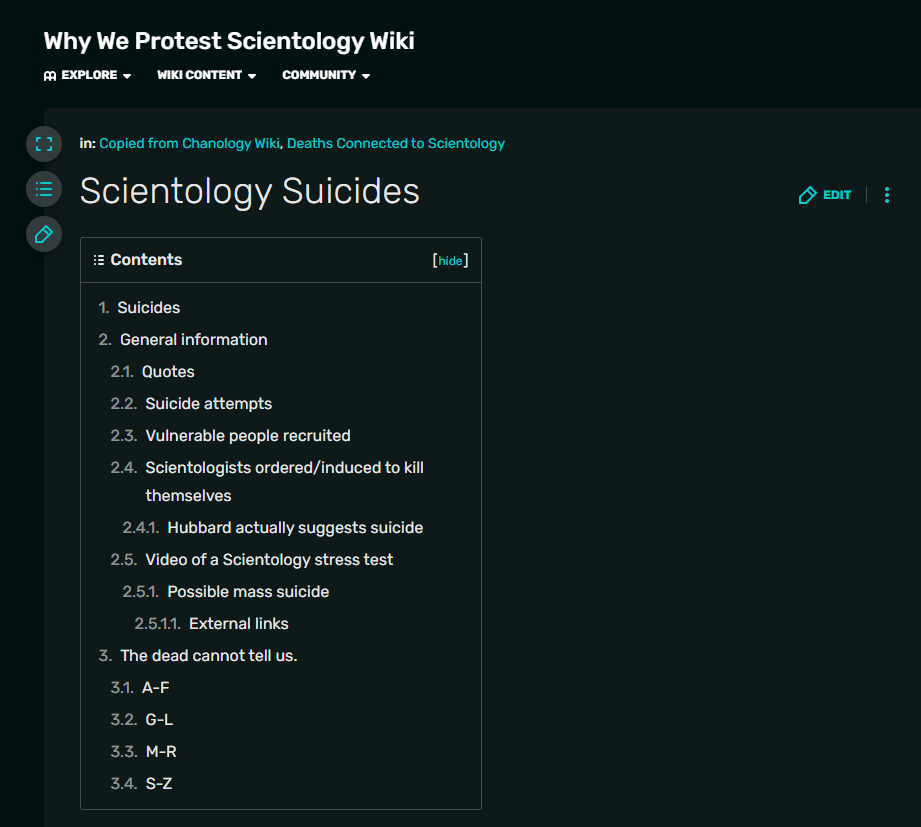The image size is (921, 827).
Task: Jump to External links section
Action: 238,624
